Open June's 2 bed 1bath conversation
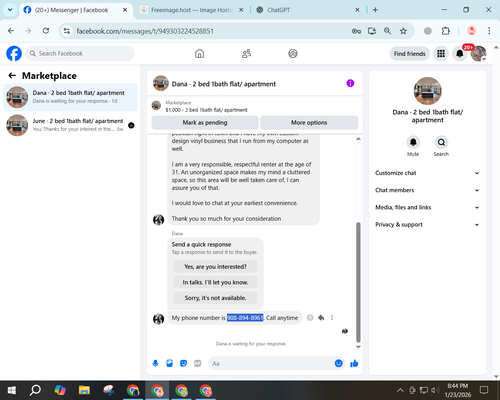The image size is (500, 400). click(70, 125)
